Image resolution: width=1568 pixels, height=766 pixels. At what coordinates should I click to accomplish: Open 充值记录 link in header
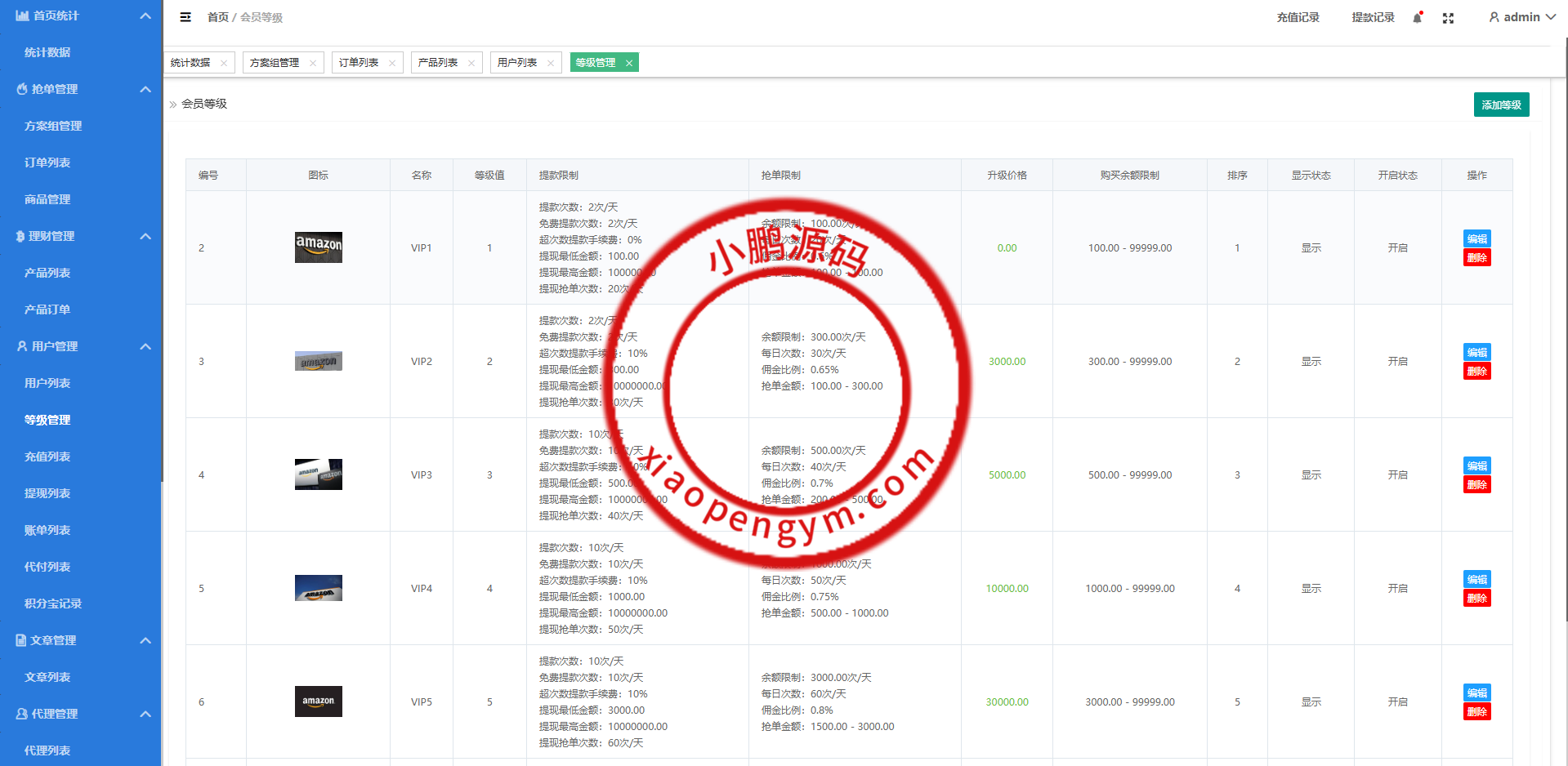coord(1298,17)
